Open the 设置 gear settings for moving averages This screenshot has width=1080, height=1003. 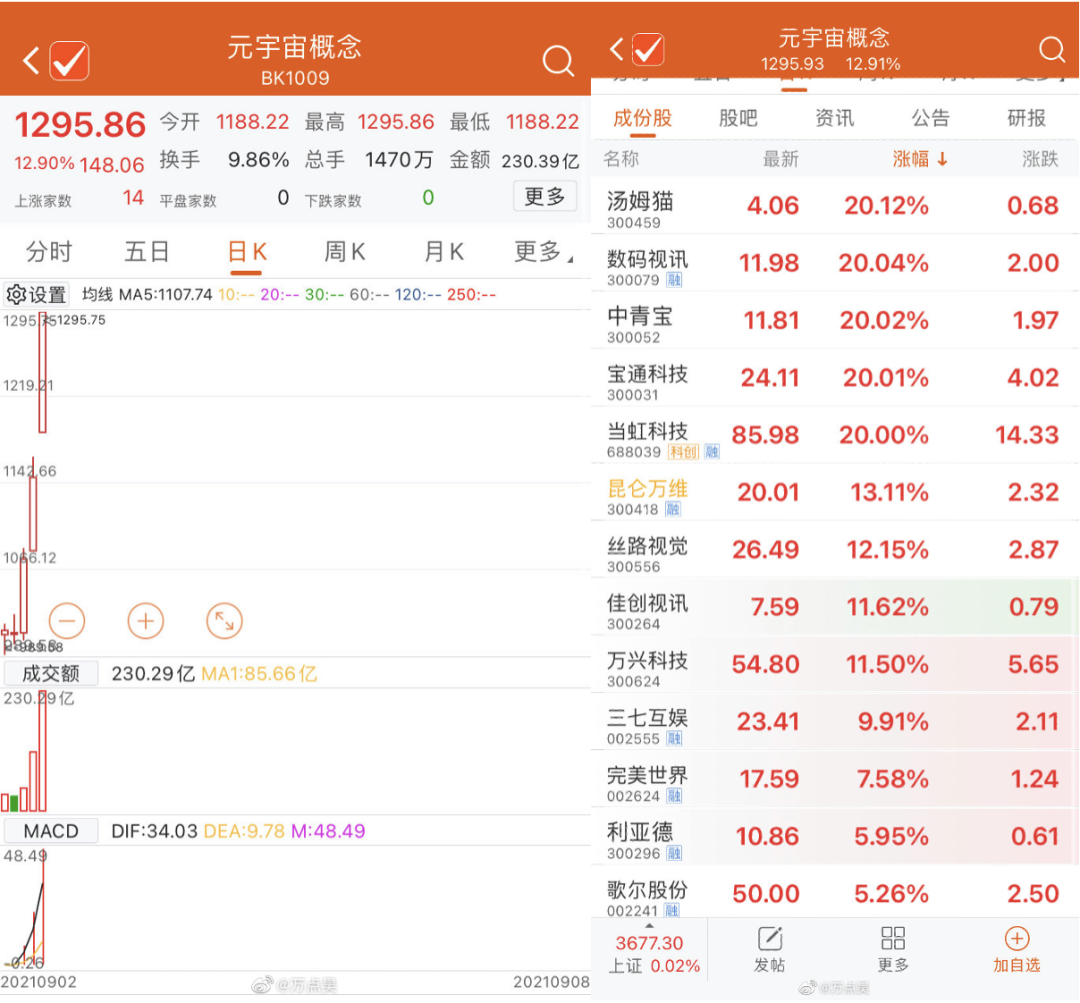pyautogui.click(x=37, y=295)
